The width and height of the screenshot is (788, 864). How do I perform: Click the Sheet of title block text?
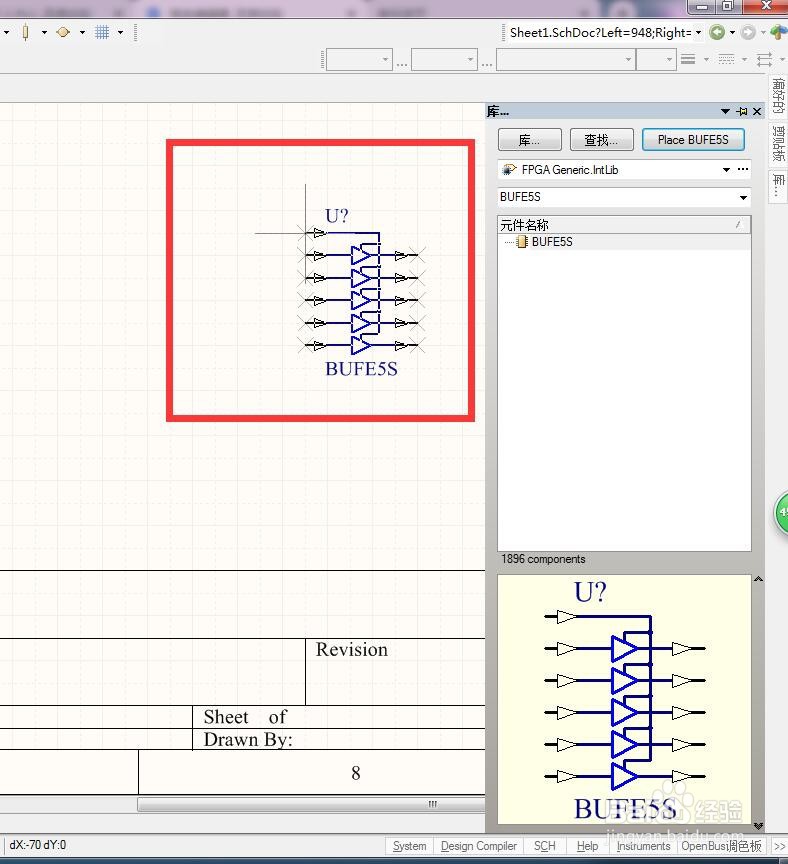[245, 716]
